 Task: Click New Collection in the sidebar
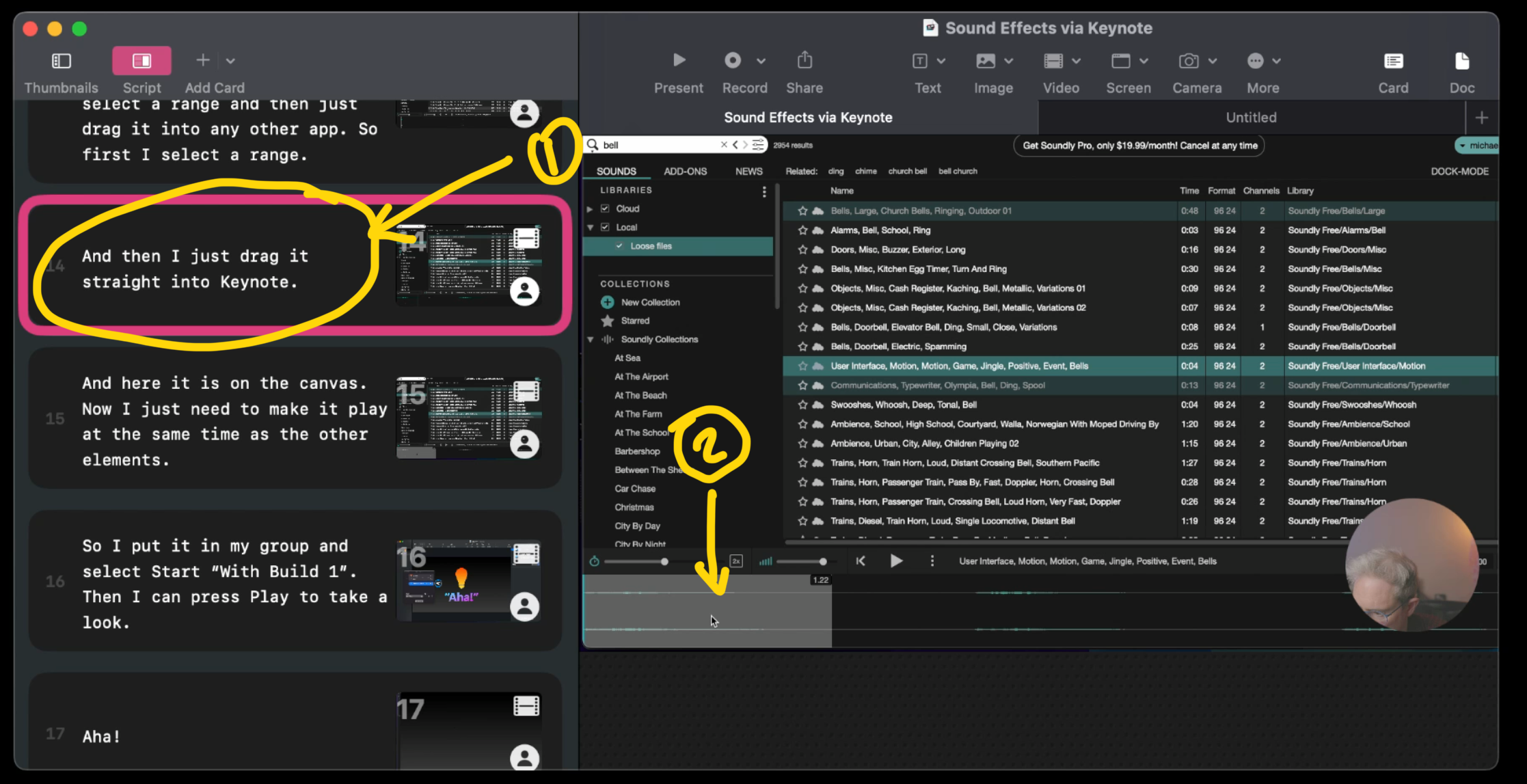pyautogui.click(x=650, y=302)
